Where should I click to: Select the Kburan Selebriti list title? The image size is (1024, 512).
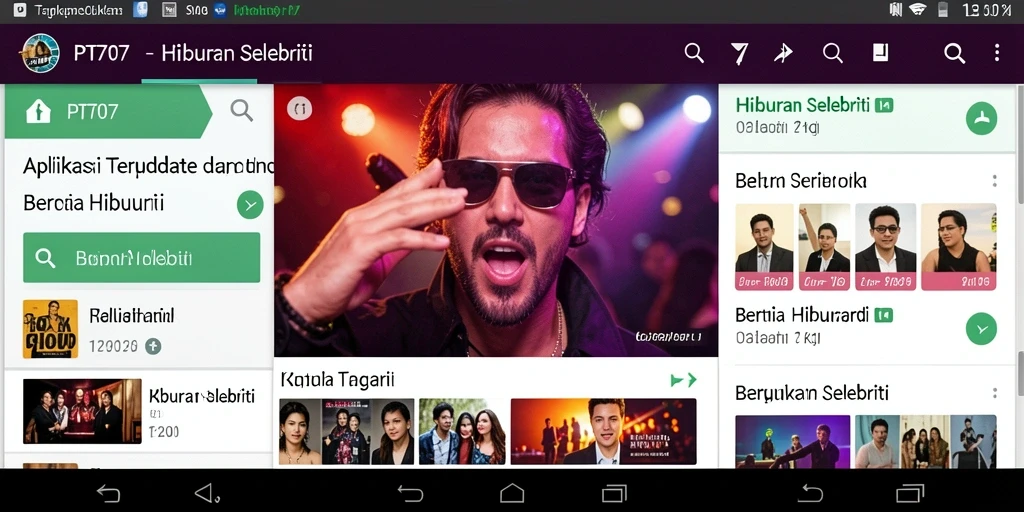pos(202,396)
